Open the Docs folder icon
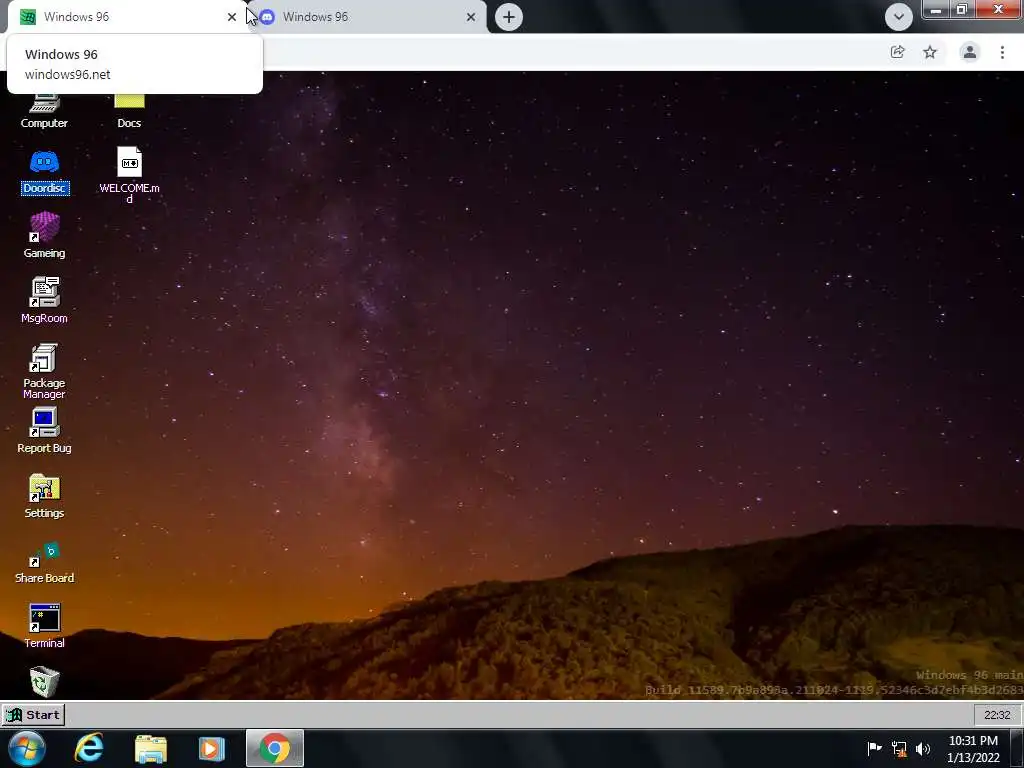The width and height of the screenshot is (1024, 768). pos(129,111)
